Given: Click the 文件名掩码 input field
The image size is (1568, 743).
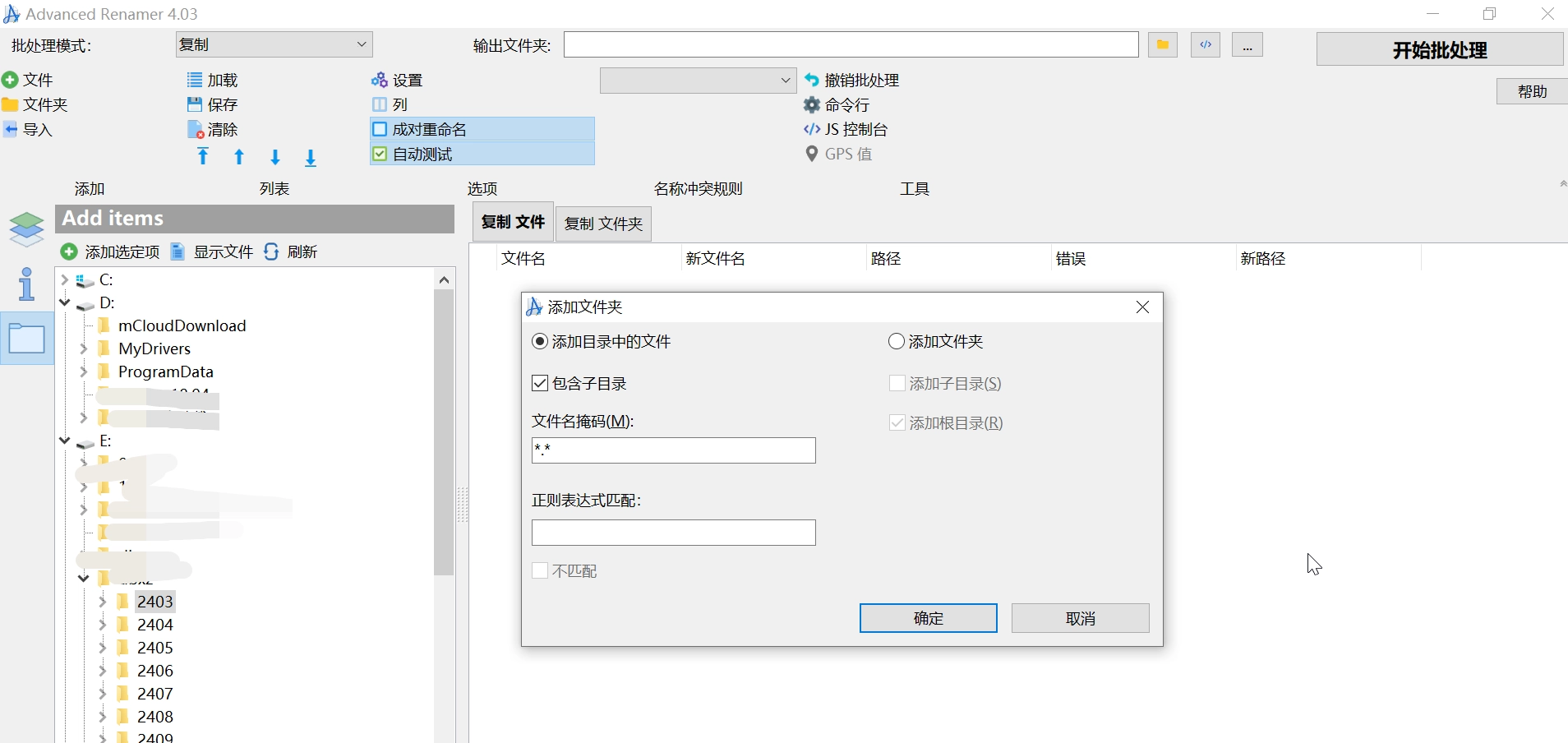Looking at the screenshot, I should point(674,450).
